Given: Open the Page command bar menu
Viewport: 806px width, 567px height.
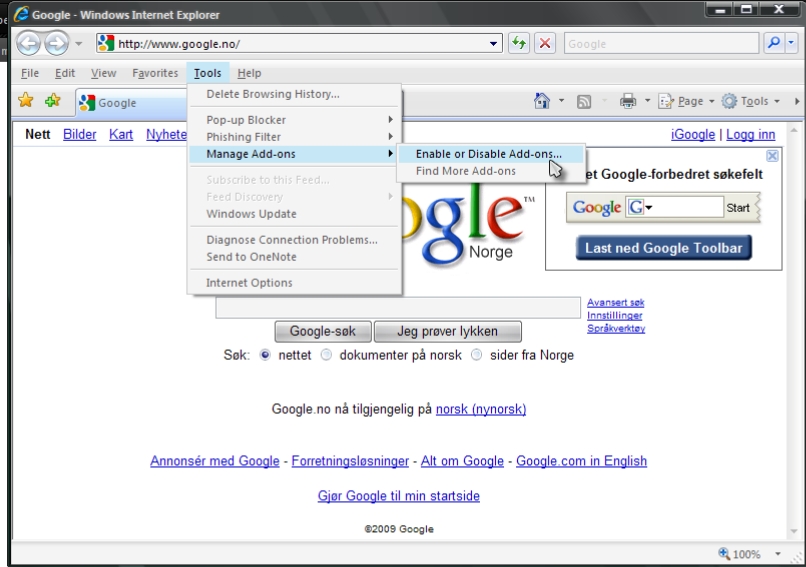Looking at the screenshot, I should click(686, 101).
